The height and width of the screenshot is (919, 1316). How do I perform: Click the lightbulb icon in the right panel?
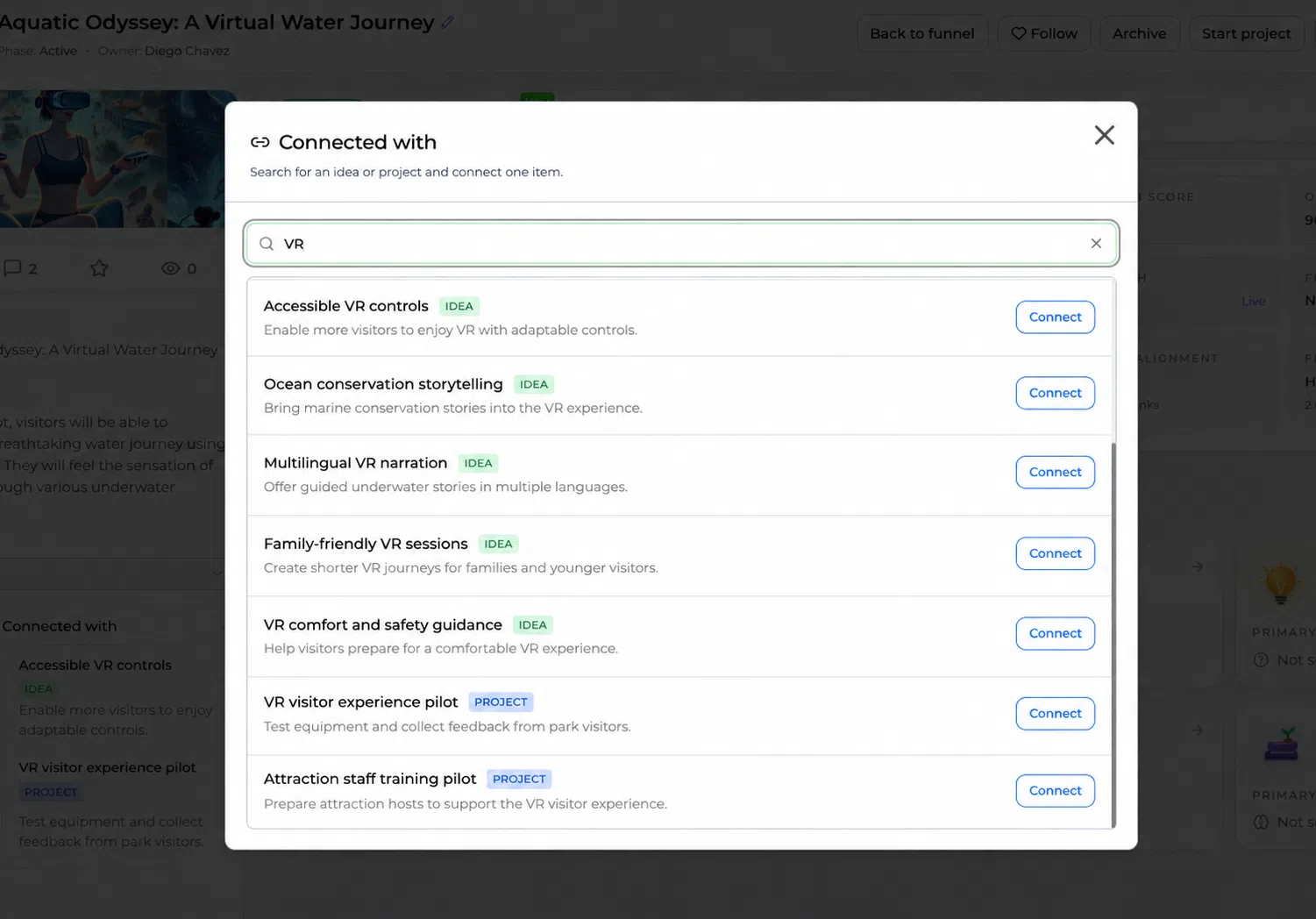tap(1280, 584)
